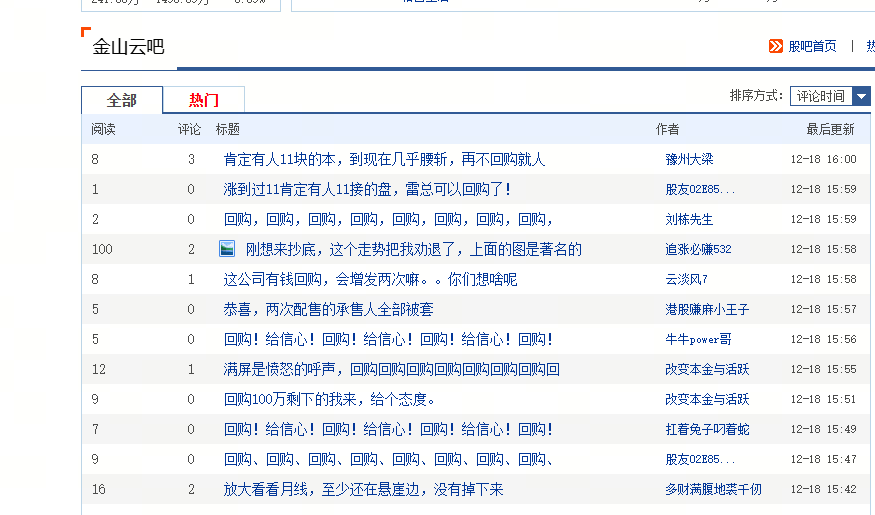Screen dimensions: 875x515
Task: Click timestamp 12-18 16:00
Action: point(824,160)
